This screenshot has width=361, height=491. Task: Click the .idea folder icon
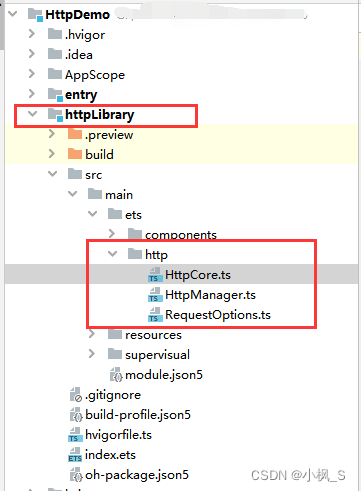(x=55, y=54)
